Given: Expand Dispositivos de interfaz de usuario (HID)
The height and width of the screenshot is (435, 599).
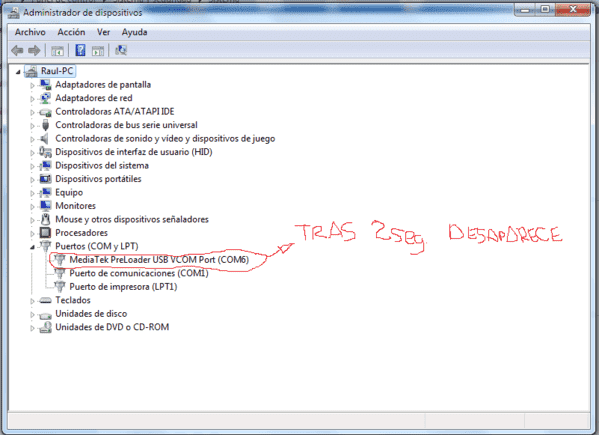Looking at the screenshot, I should (32, 153).
